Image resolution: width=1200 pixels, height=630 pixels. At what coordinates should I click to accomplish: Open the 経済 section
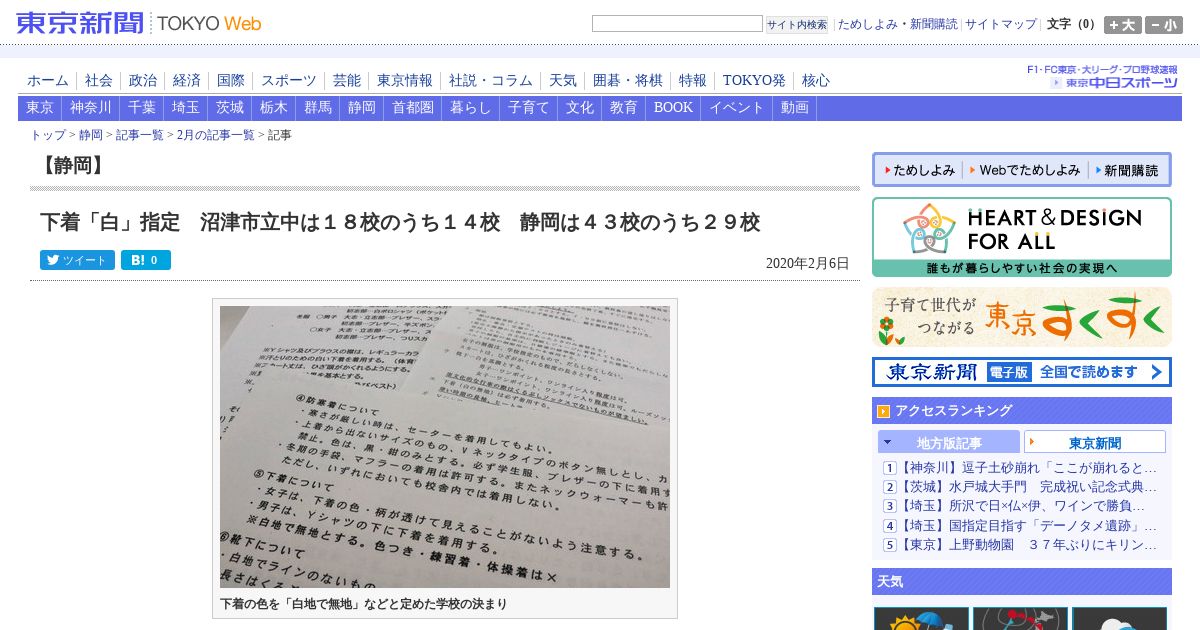tap(187, 80)
